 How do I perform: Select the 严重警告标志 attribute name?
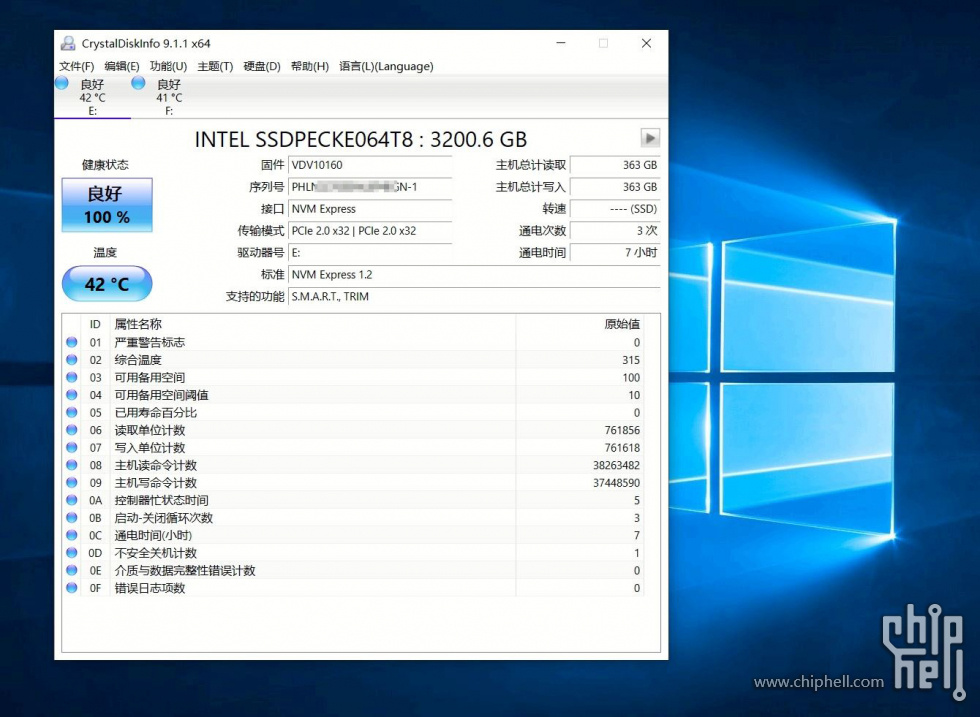coord(149,342)
